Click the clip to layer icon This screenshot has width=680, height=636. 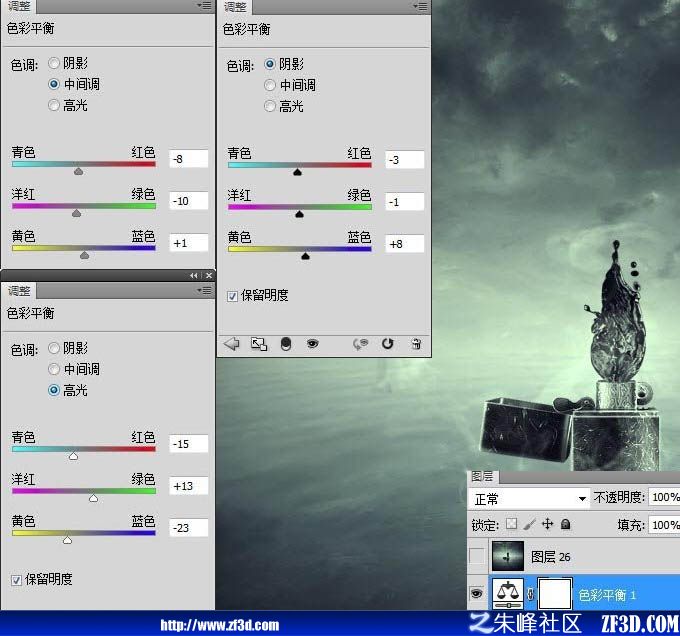pos(286,344)
